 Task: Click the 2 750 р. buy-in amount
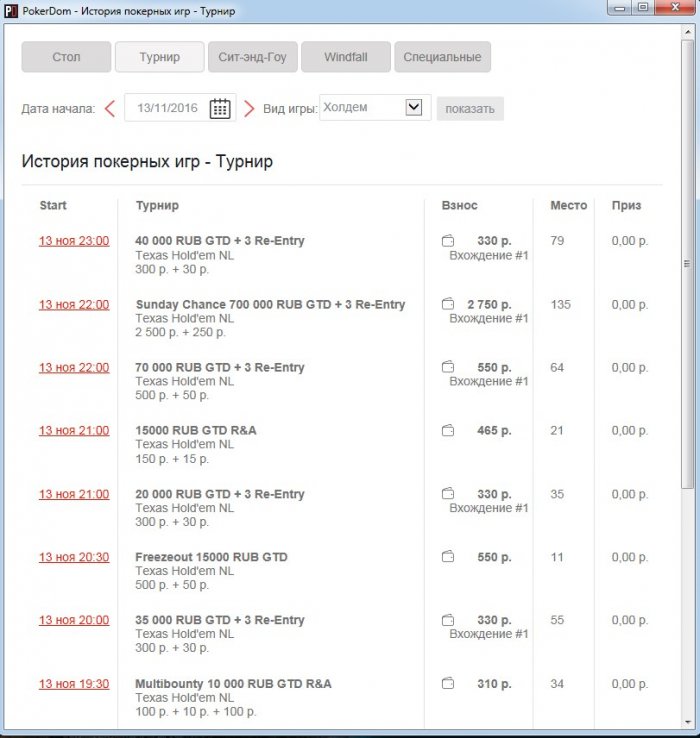[x=489, y=305]
